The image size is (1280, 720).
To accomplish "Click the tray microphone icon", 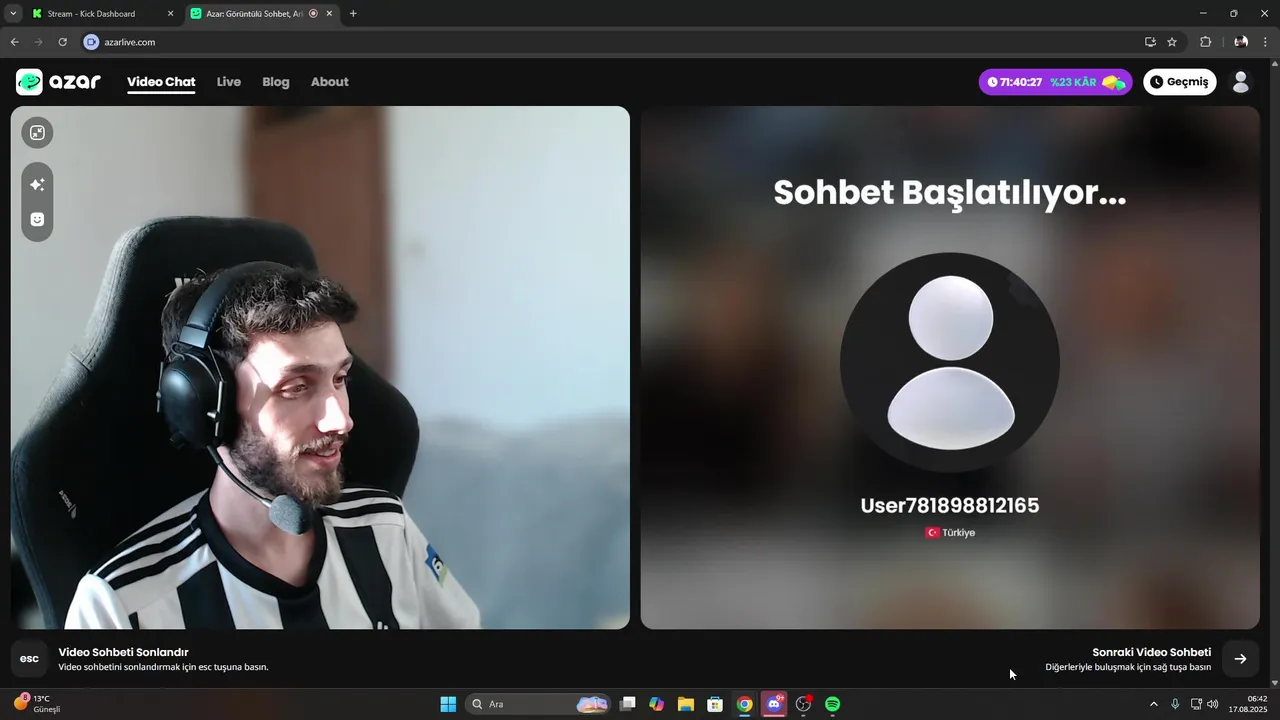I will [x=1175, y=704].
